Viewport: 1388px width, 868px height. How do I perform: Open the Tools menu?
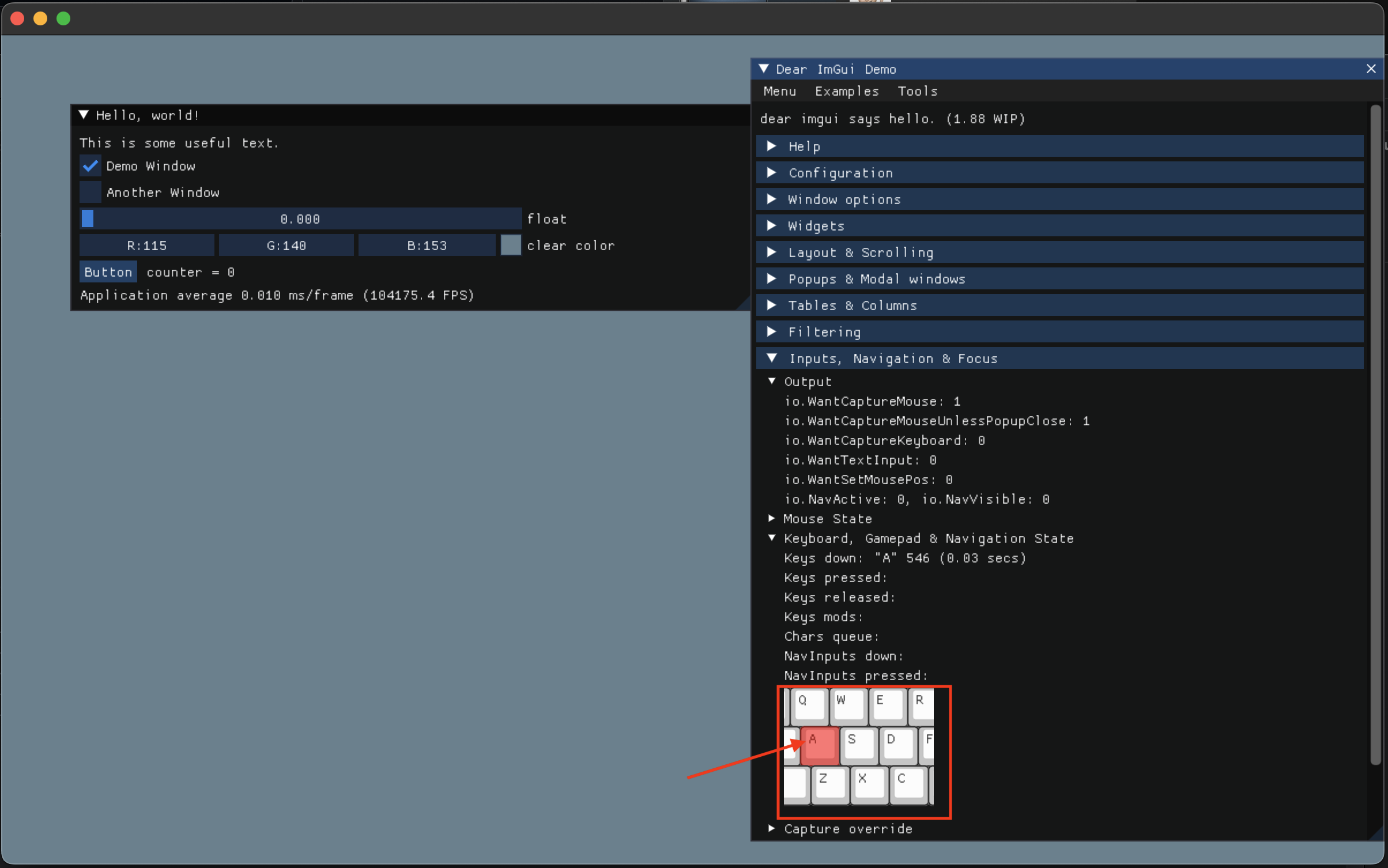pyautogui.click(x=917, y=90)
